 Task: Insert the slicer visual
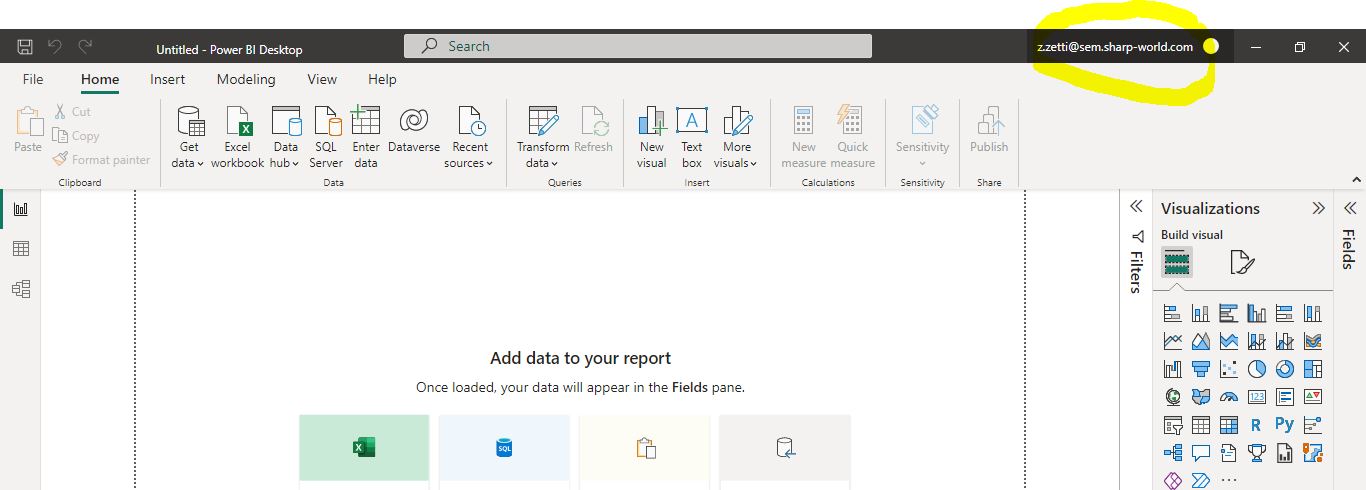tap(1173, 425)
